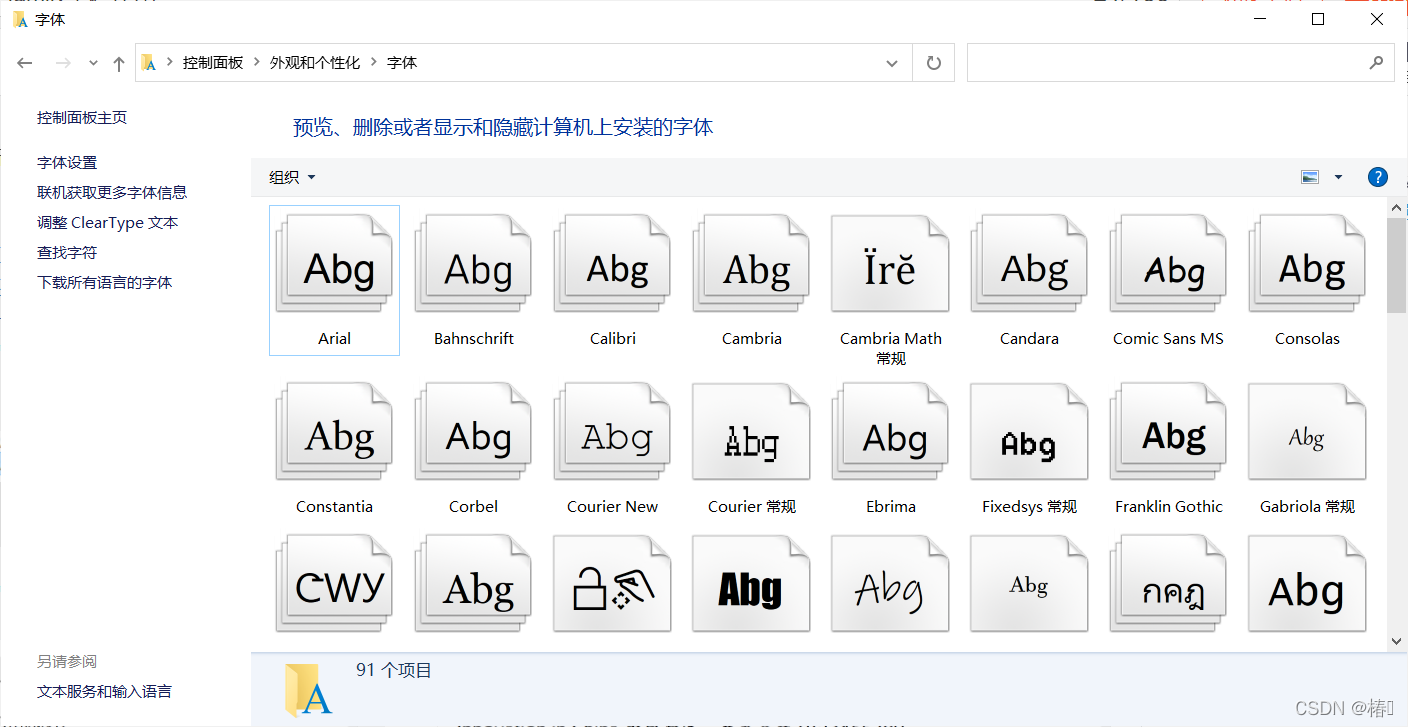
Task: Select the Franklin Gothic font icon
Action: click(x=1168, y=431)
